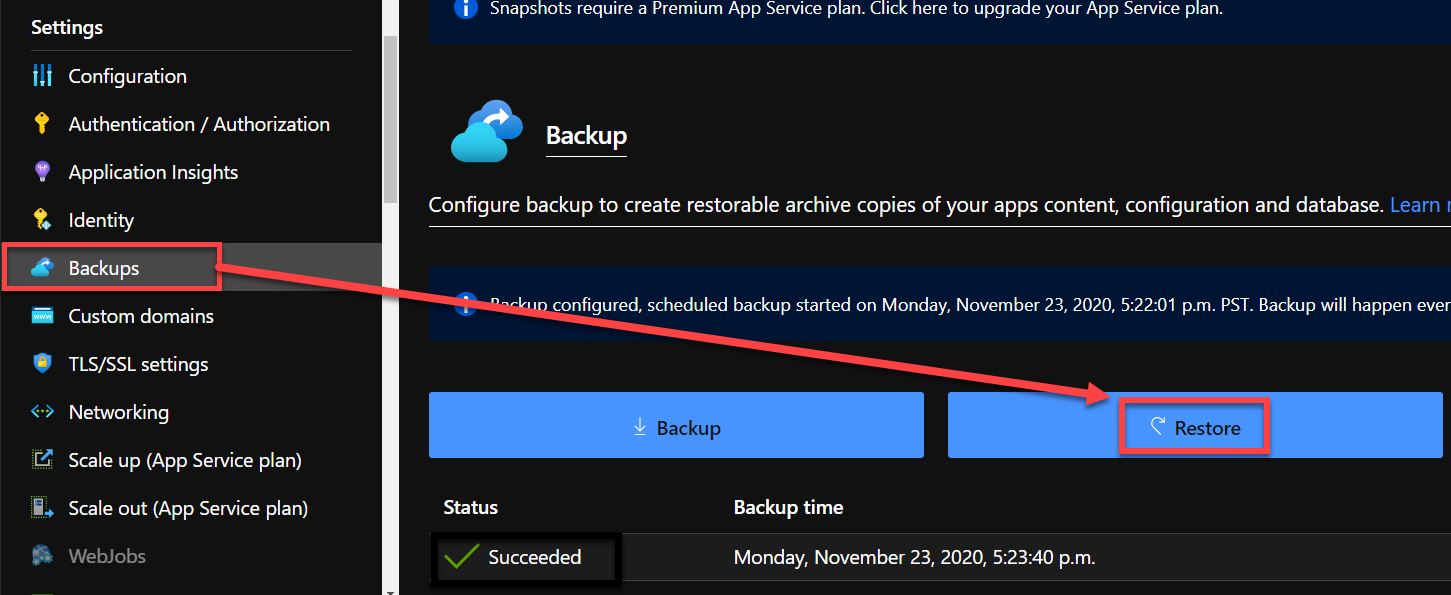Follow the Learn more link
1451x595 pixels.
[x=1418, y=205]
